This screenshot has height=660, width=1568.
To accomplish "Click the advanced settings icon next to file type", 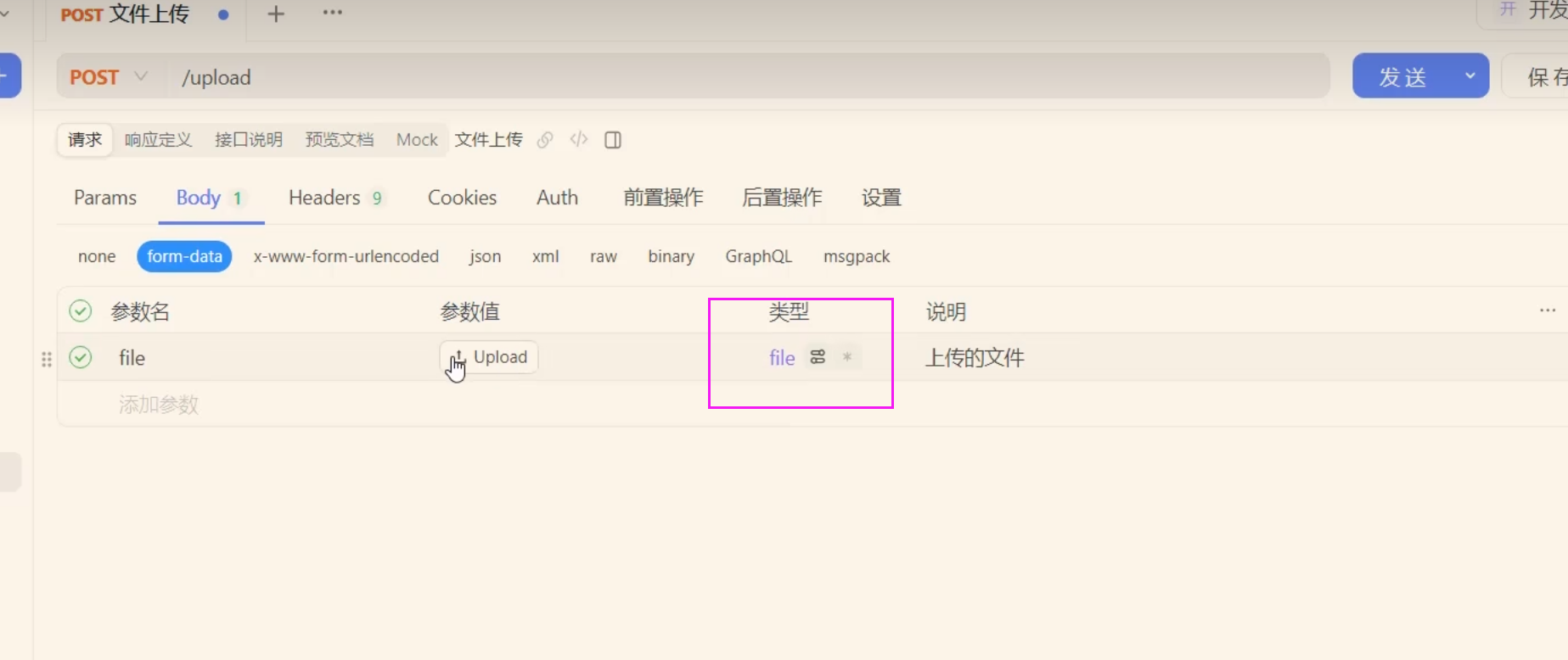I will point(818,357).
